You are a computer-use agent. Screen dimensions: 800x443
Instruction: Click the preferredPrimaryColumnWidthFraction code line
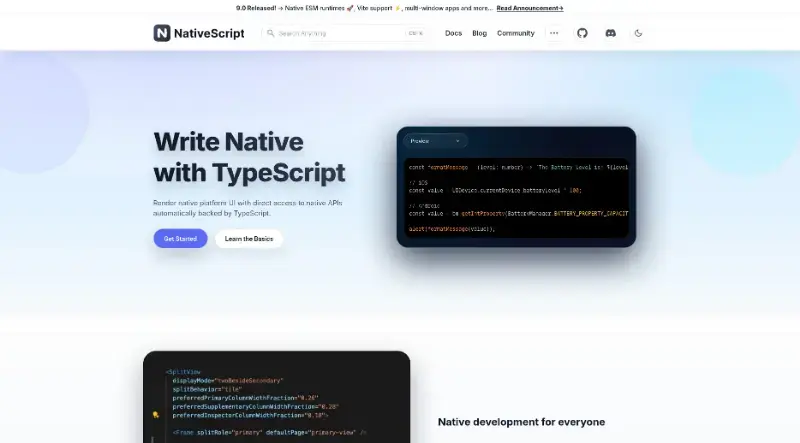(x=245, y=398)
